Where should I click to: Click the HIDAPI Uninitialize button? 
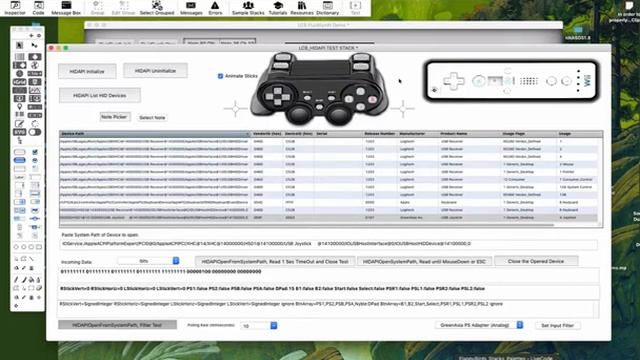coord(156,71)
